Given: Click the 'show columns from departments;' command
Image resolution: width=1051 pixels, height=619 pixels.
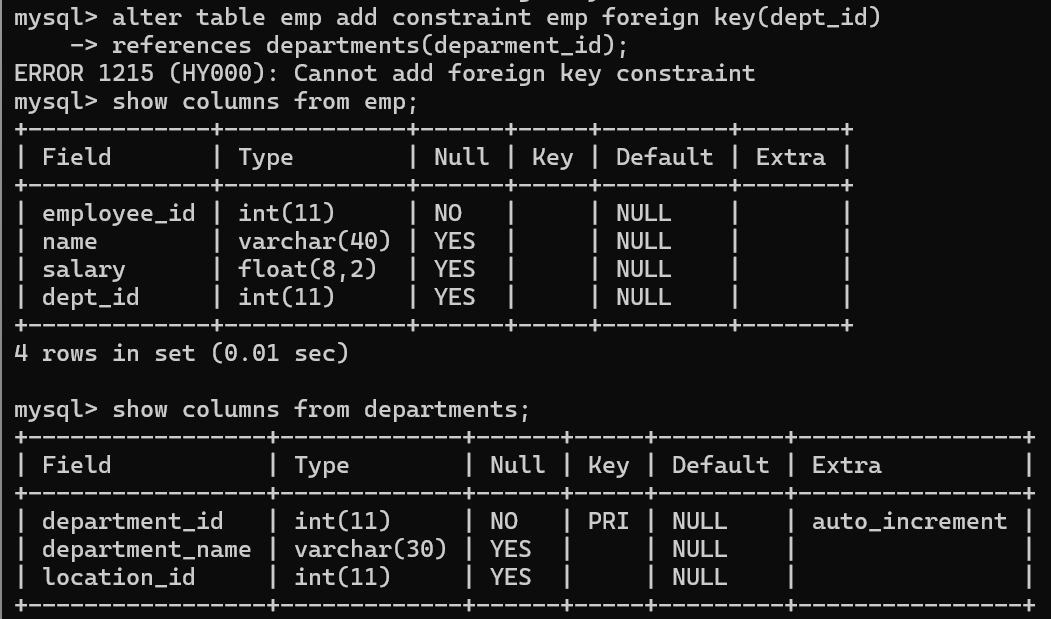Looking at the screenshot, I should tap(321, 409).
